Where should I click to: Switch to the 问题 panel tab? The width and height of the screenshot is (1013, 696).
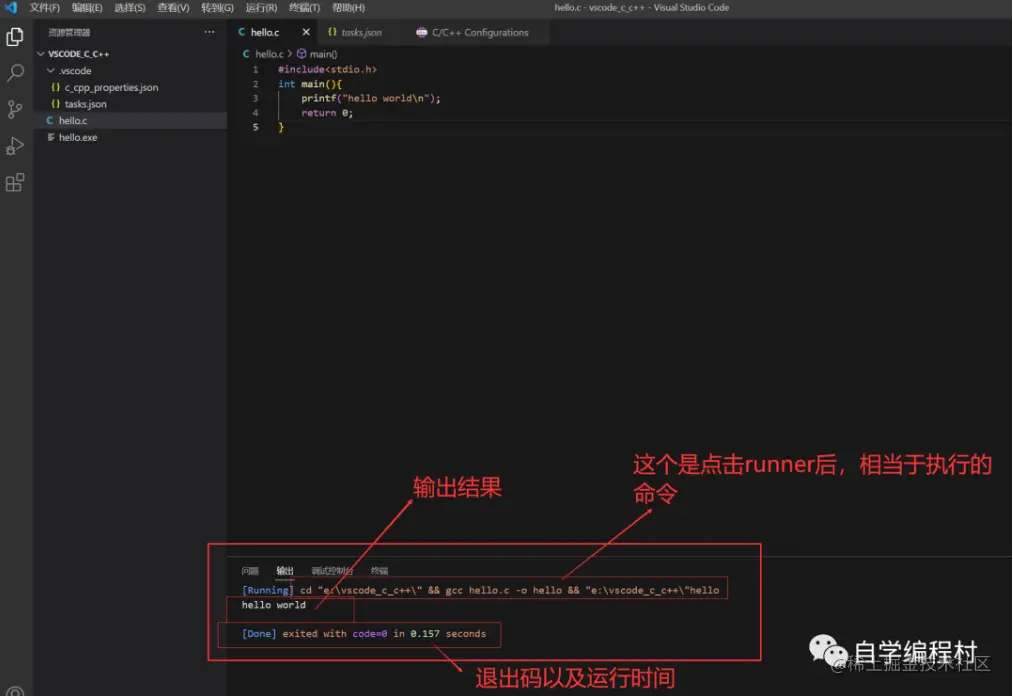click(250, 571)
